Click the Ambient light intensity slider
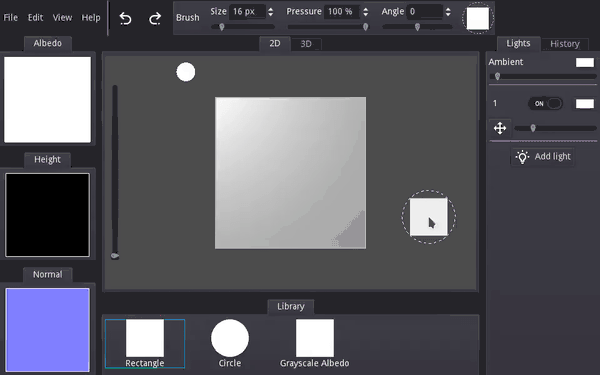 click(543, 77)
